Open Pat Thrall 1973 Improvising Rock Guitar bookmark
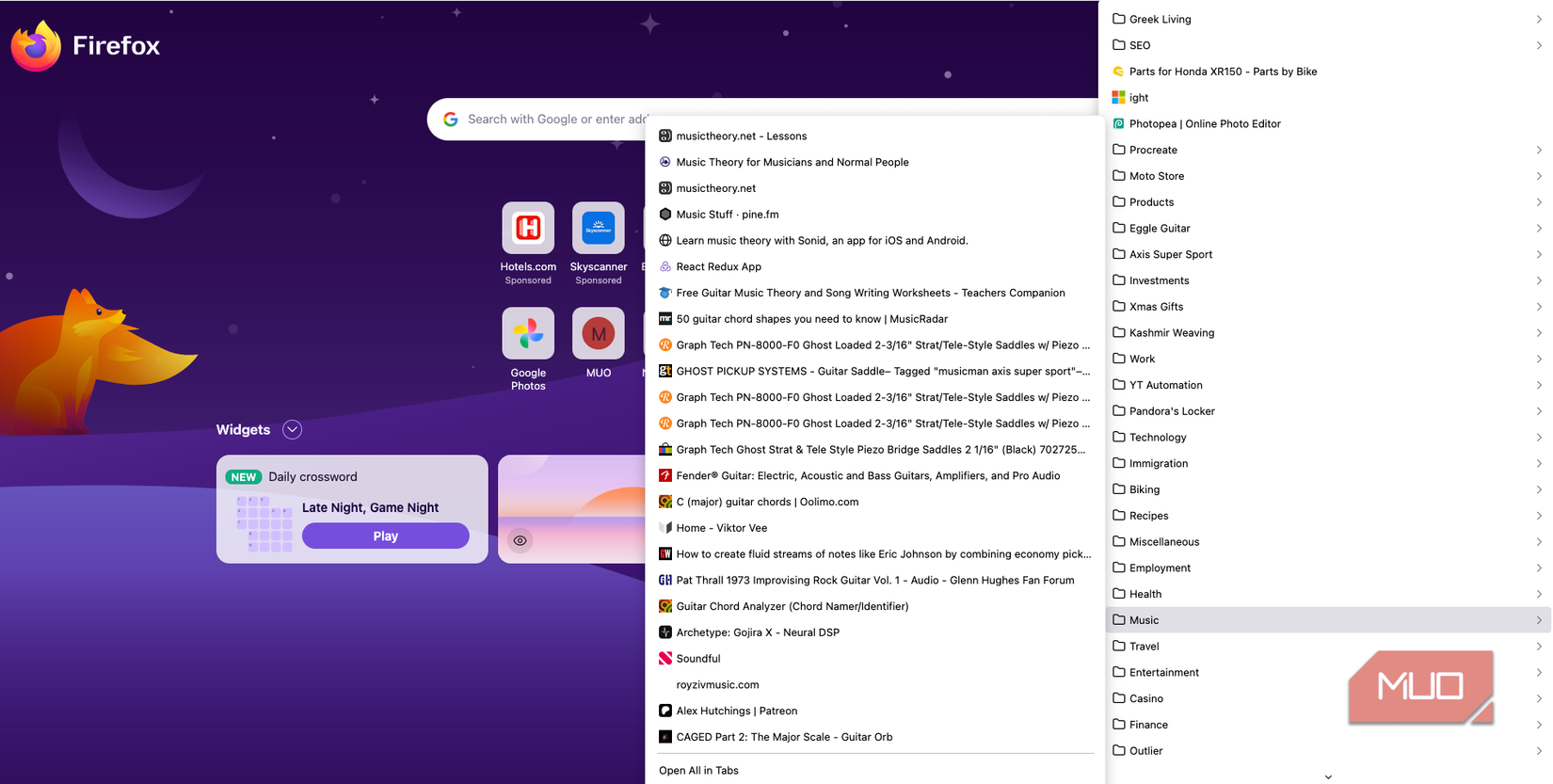This screenshot has width=1553, height=784. [875, 580]
